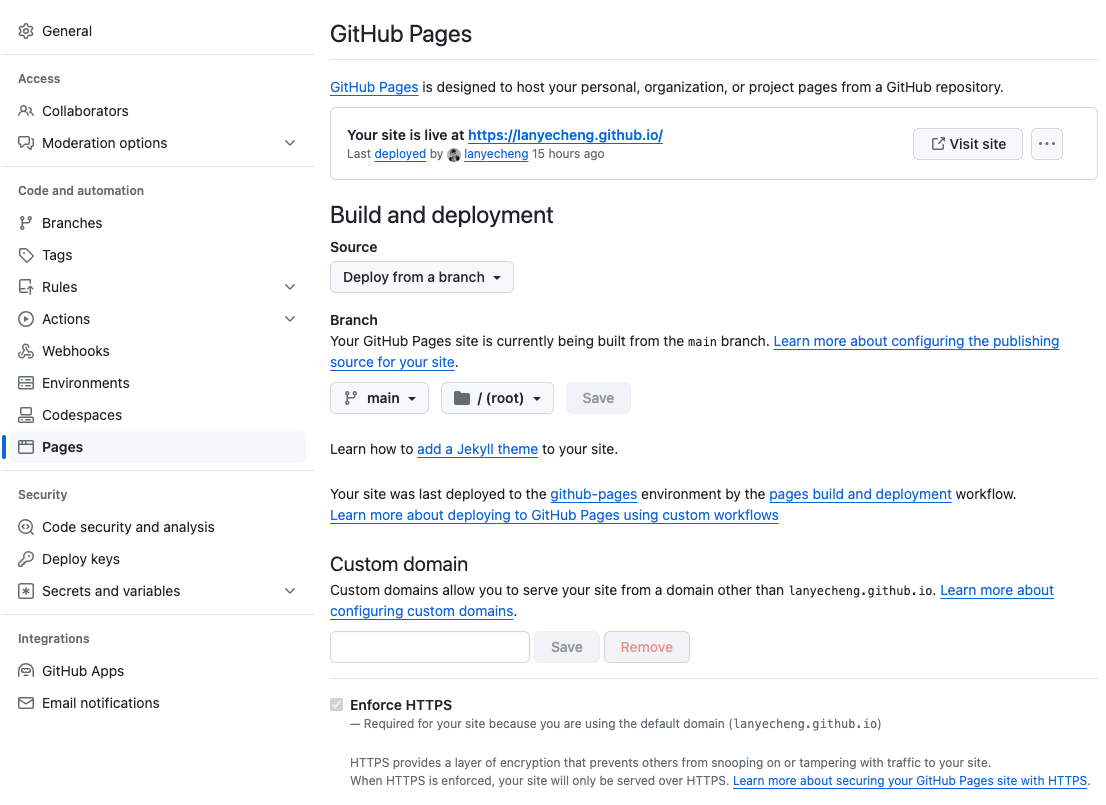This screenshot has height=805, width=1106.
Task: Click the GitHub Pages documentation link
Action: coord(375,87)
